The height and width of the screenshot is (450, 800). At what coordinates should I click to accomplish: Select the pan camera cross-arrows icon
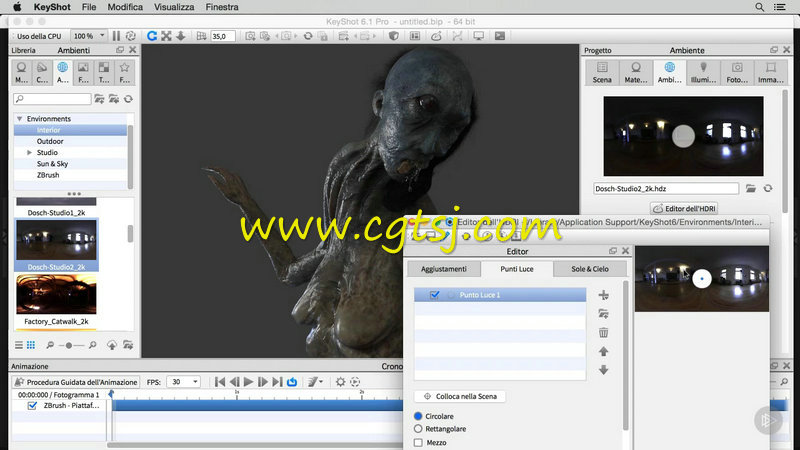point(166,36)
